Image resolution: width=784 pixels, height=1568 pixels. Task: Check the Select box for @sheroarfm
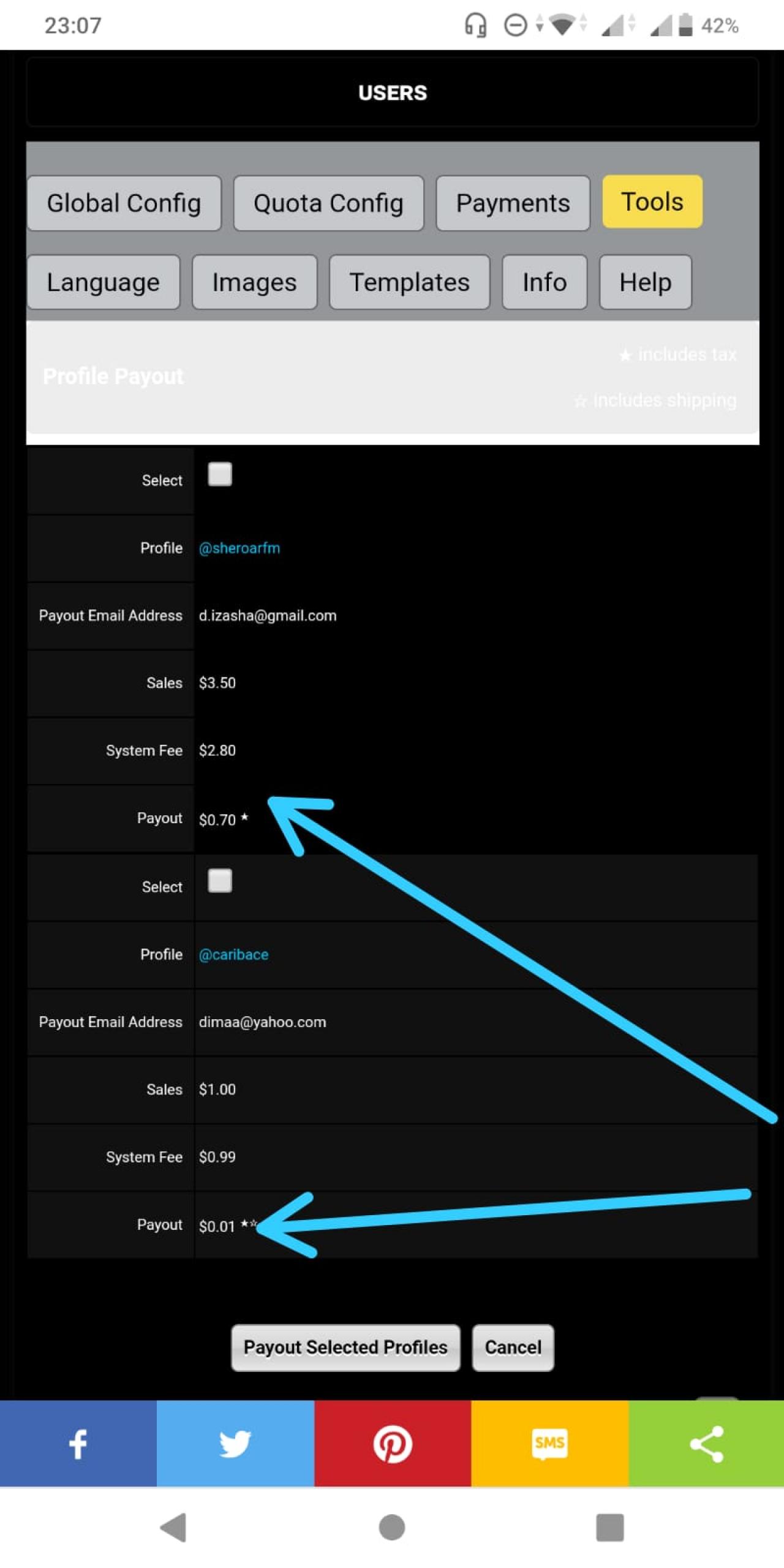pos(220,474)
